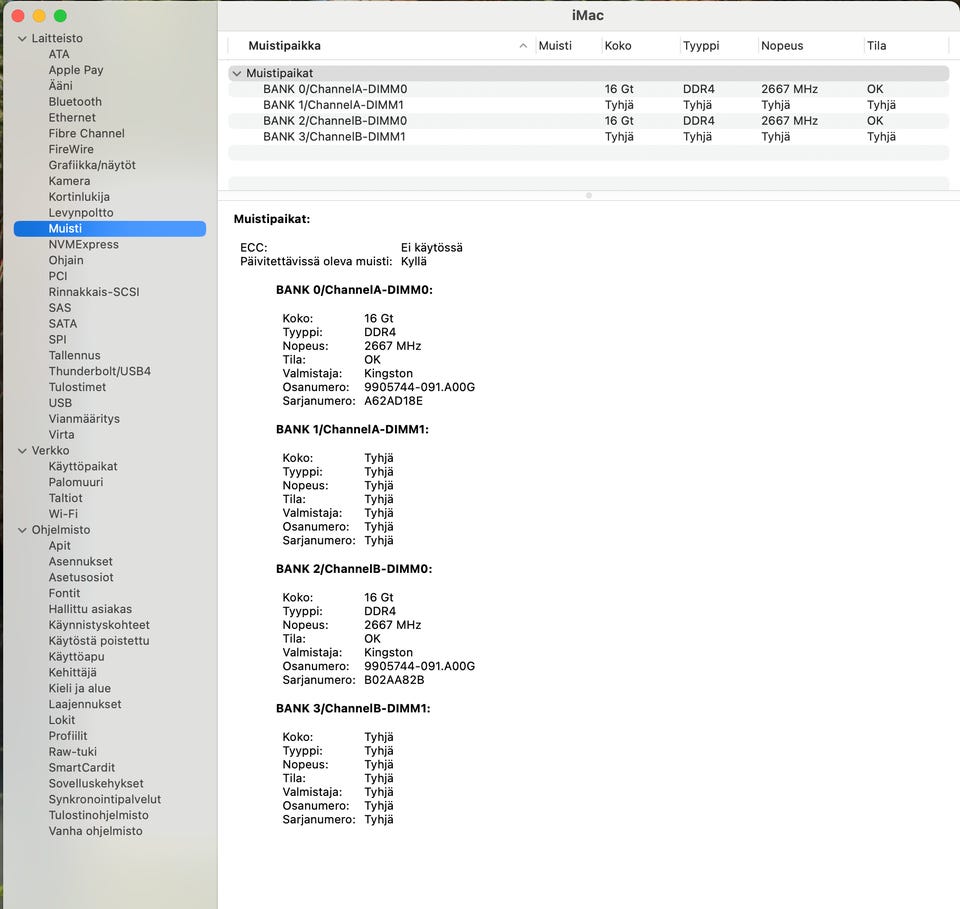Open Wi-Fi under Verkko

pos(63,514)
